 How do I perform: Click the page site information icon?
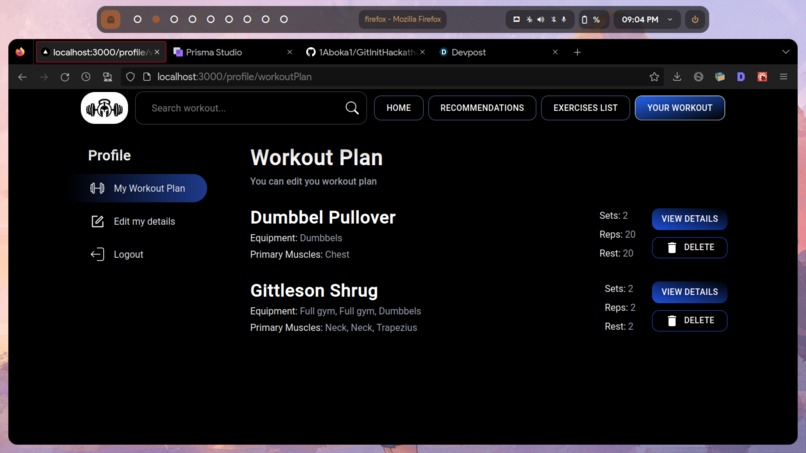tap(147, 77)
